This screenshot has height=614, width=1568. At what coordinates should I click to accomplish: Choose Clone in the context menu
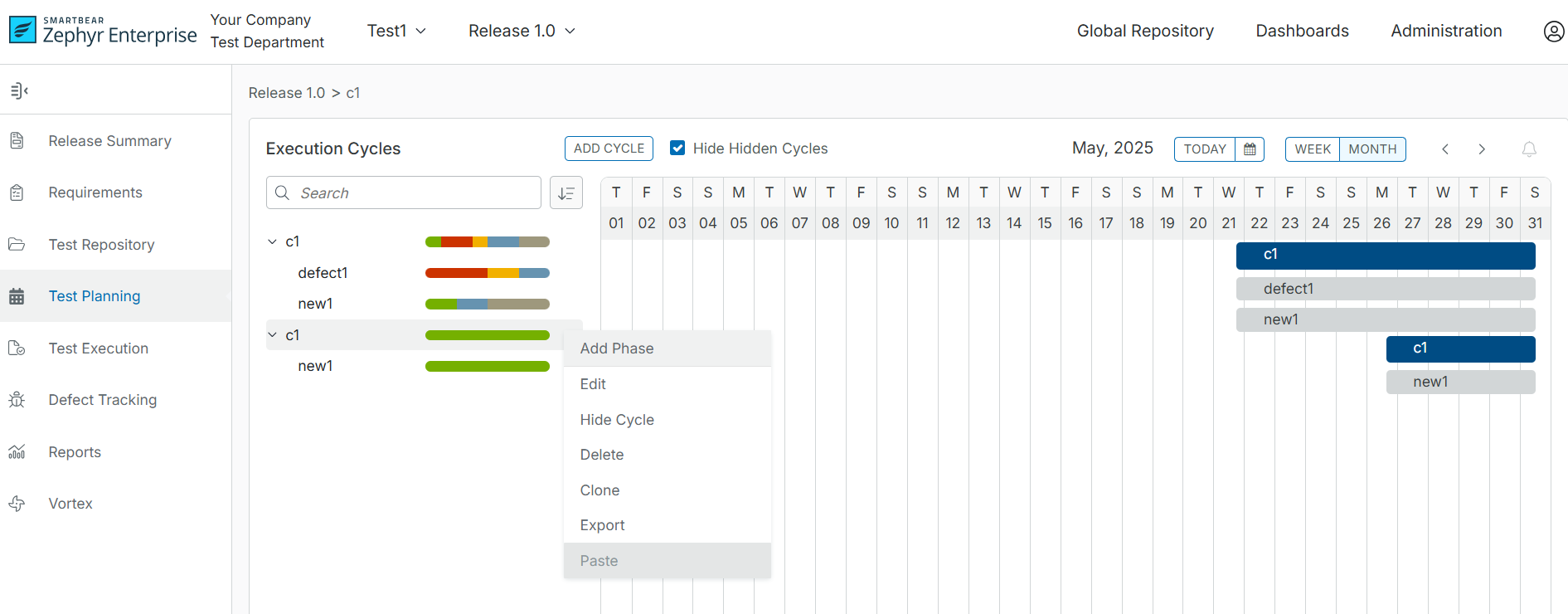(600, 490)
